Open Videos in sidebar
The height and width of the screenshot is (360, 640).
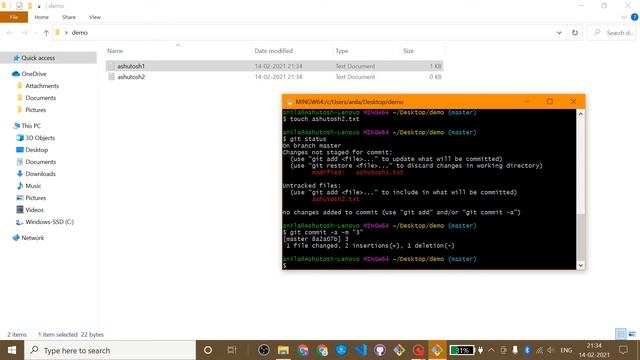pos(34,210)
